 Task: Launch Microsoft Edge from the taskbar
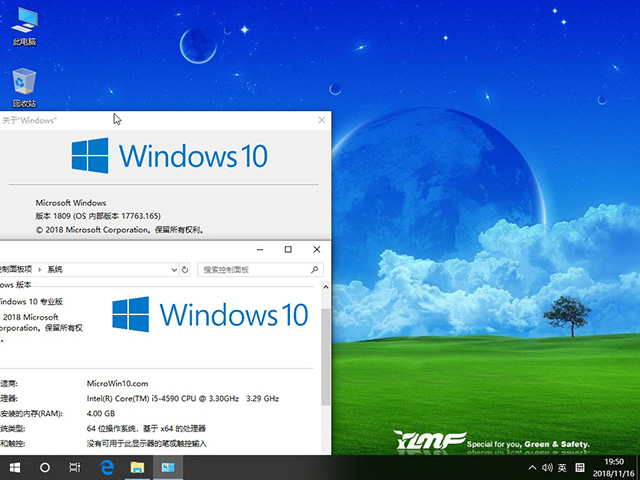pos(107,467)
